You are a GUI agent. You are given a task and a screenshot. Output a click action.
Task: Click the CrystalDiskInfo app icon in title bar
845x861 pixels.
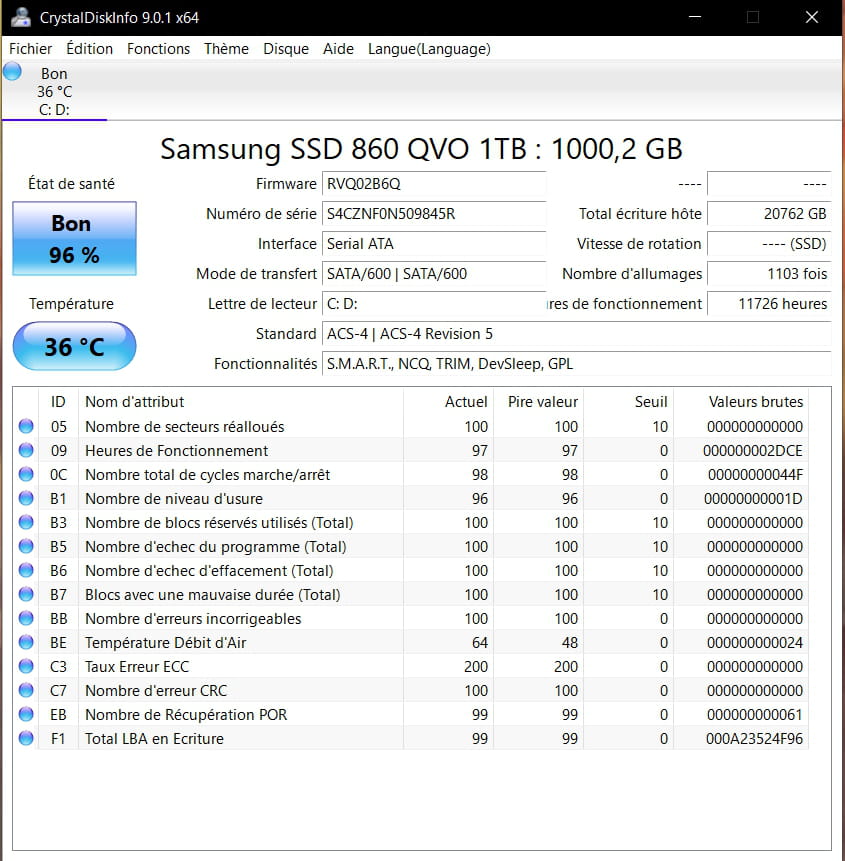coord(21,17)
